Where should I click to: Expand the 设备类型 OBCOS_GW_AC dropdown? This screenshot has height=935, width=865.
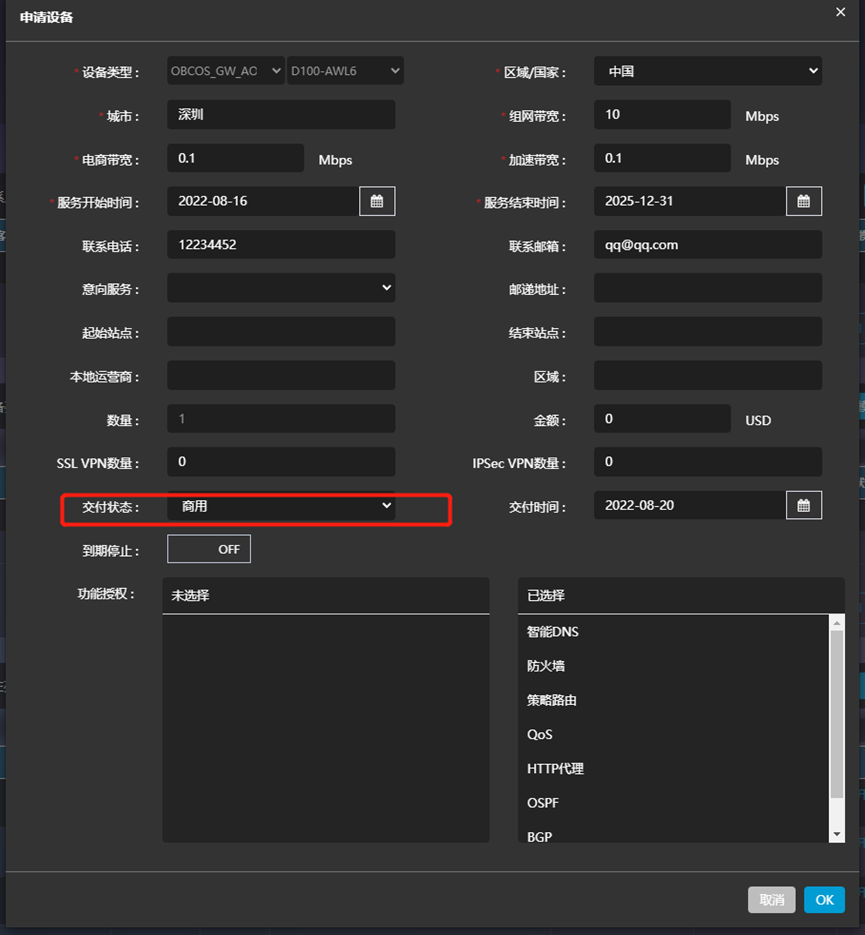tap(225, 71)
